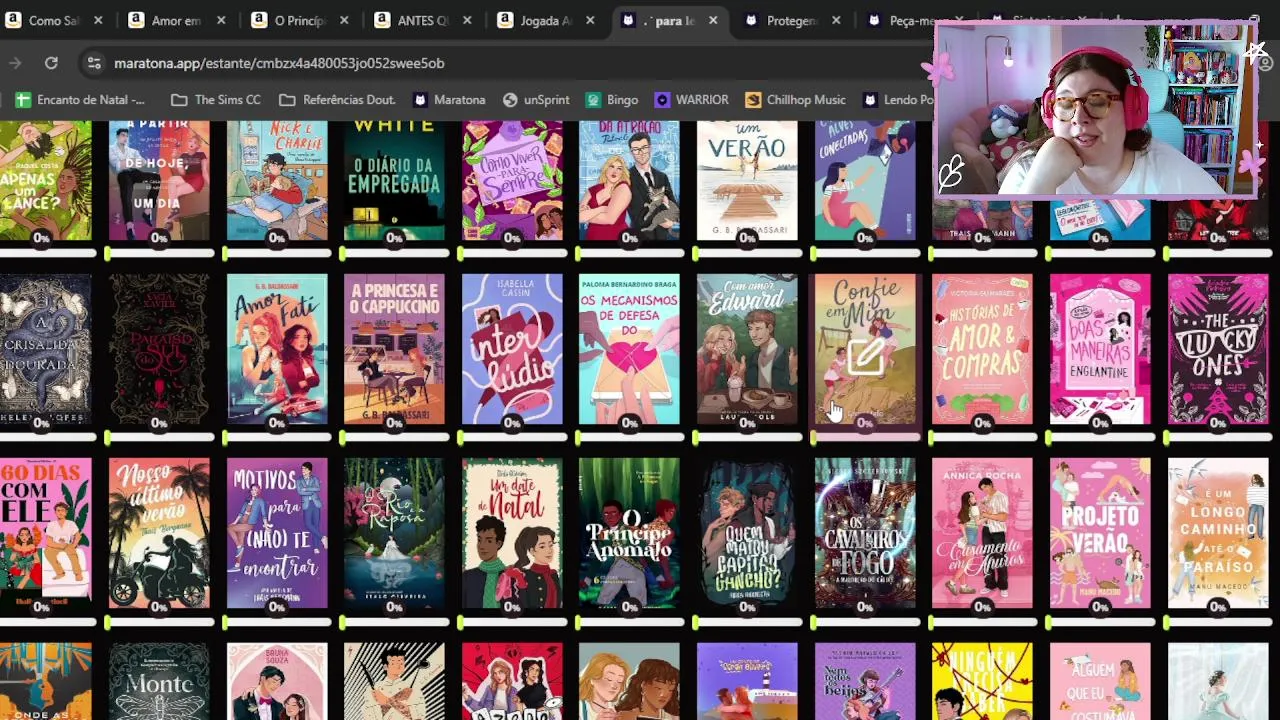Go forward with browser forward arrow
Screen dimensions: 1280x720
(15, 63)
